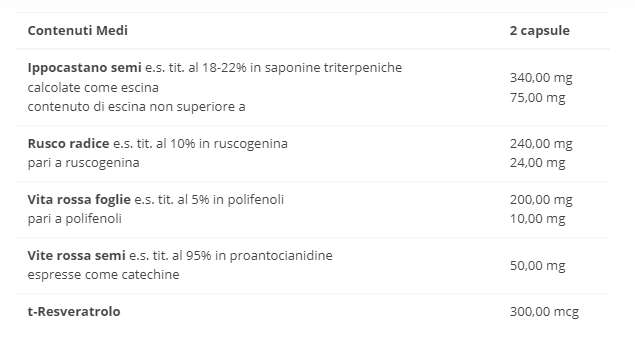
Task: Click the 'Contenuti Medi' column header
Action: pyautogui.click(x=77, y=30)
